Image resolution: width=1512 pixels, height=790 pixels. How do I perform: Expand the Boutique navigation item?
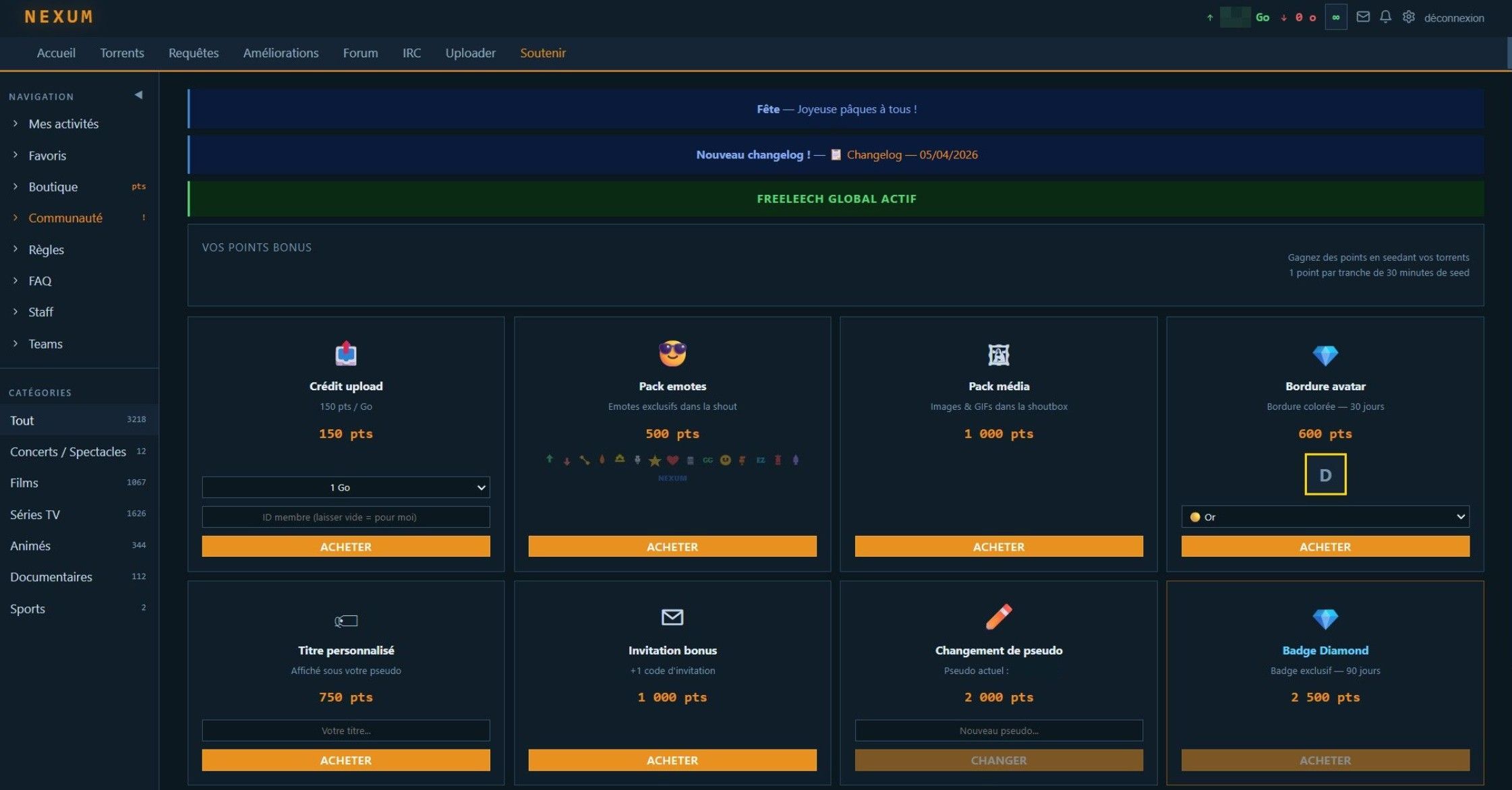point(53,187)
